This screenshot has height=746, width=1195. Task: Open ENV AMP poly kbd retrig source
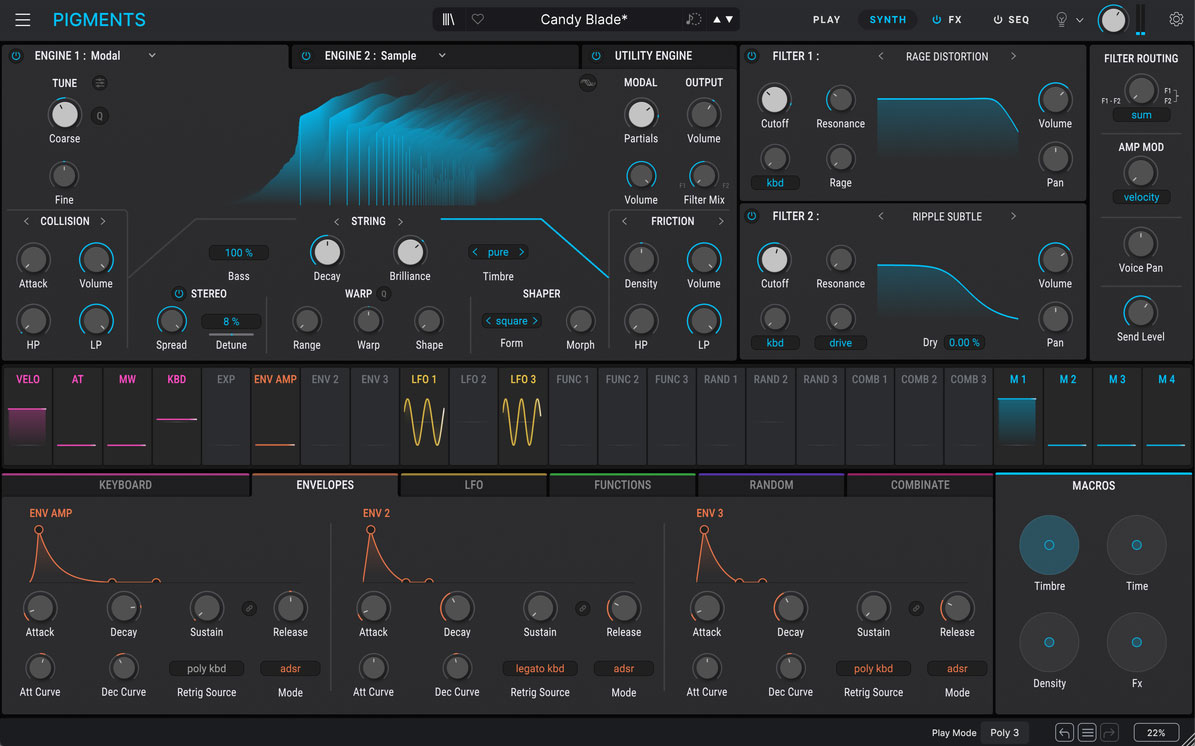(x=207, y=668)
